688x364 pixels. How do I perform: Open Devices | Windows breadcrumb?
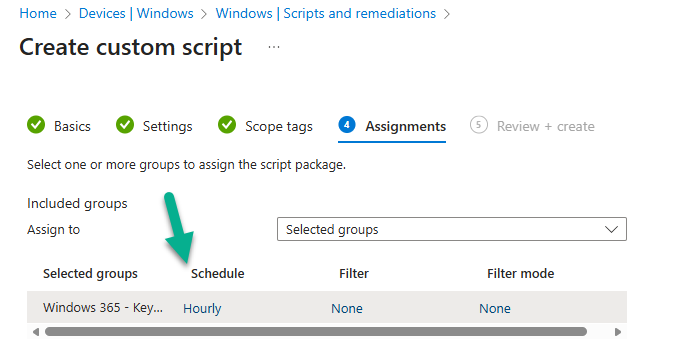136,14
